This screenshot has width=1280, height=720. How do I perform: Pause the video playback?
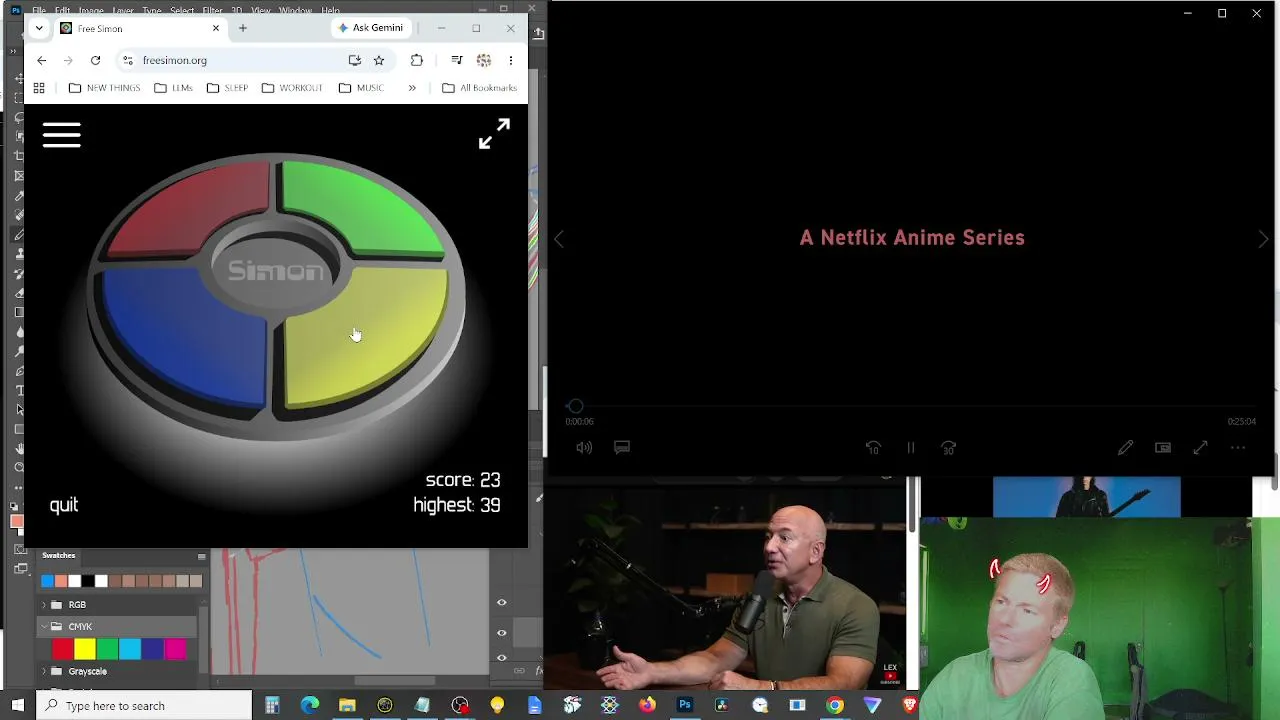(911, 447)
